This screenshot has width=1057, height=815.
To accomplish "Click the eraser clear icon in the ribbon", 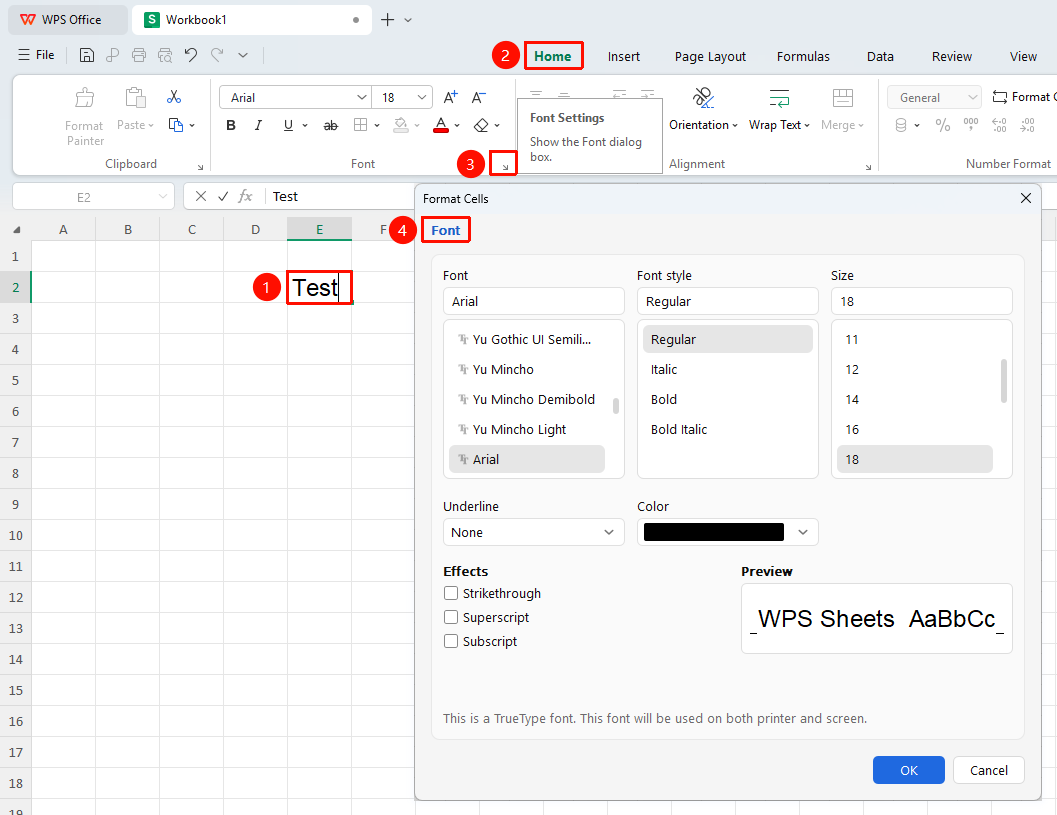I will click(481, 125).
